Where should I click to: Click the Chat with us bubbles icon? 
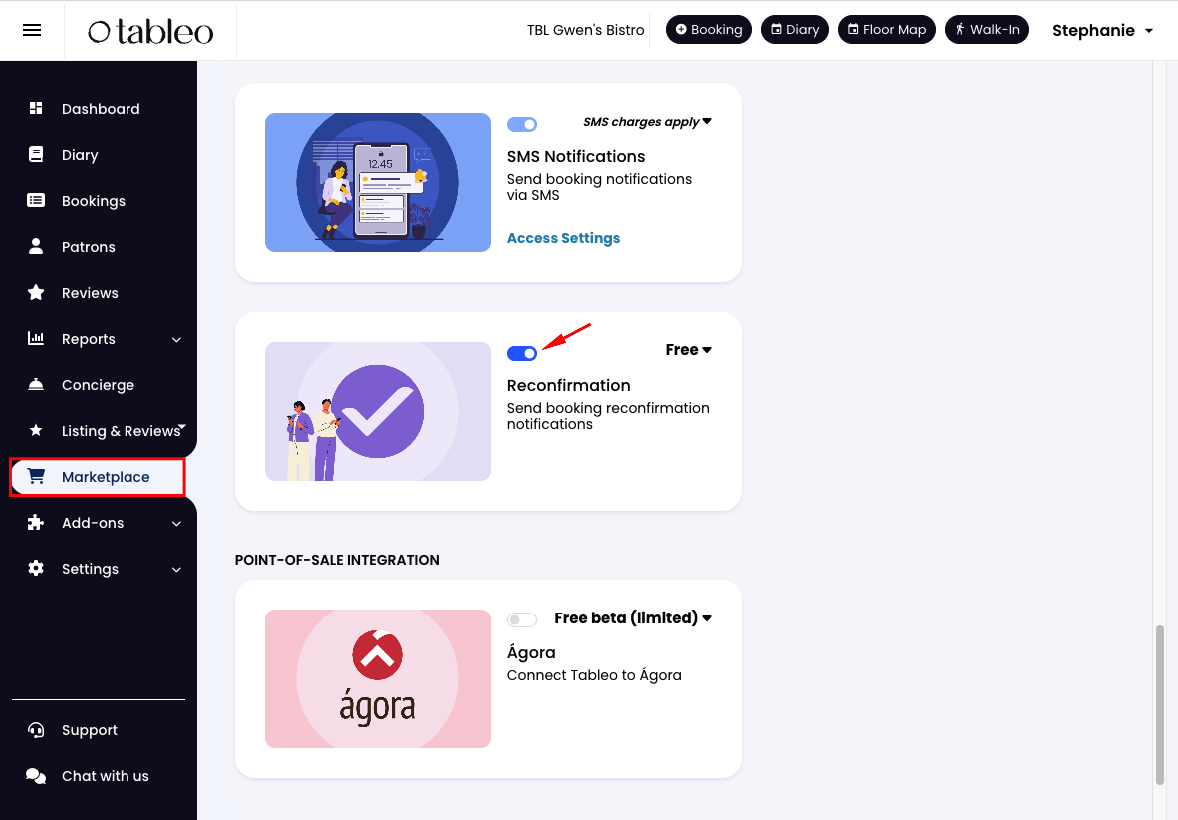point(35,776)
